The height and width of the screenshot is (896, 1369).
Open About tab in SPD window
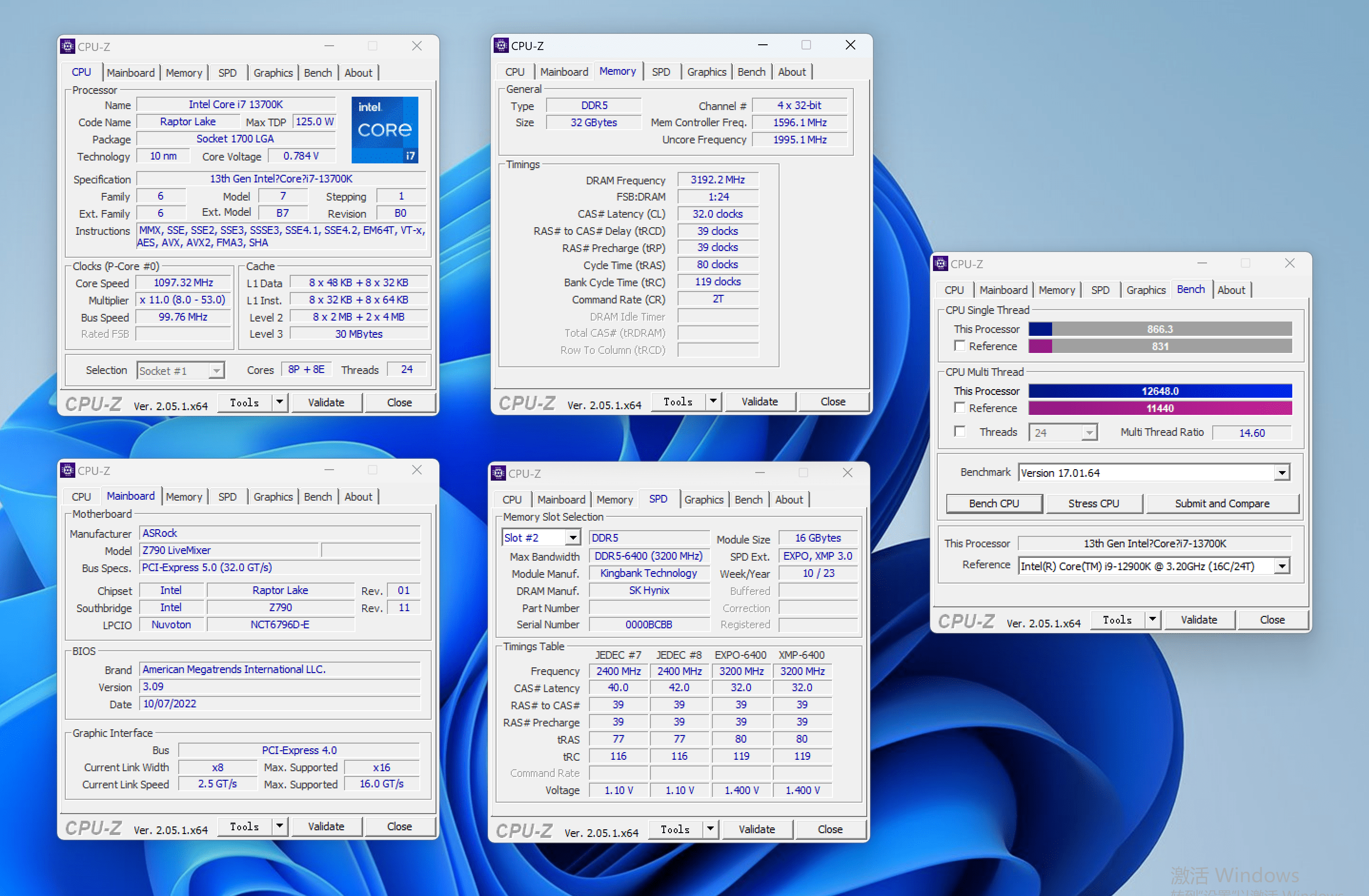coord(789,499)
